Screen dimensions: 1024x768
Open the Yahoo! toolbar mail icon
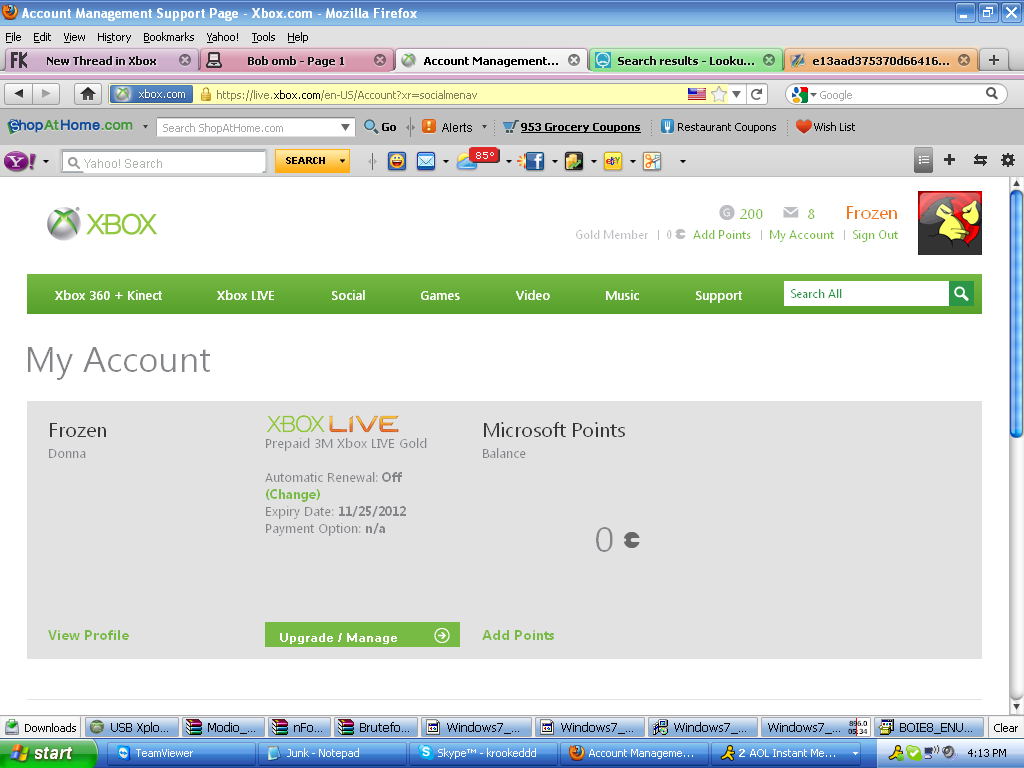426,161
